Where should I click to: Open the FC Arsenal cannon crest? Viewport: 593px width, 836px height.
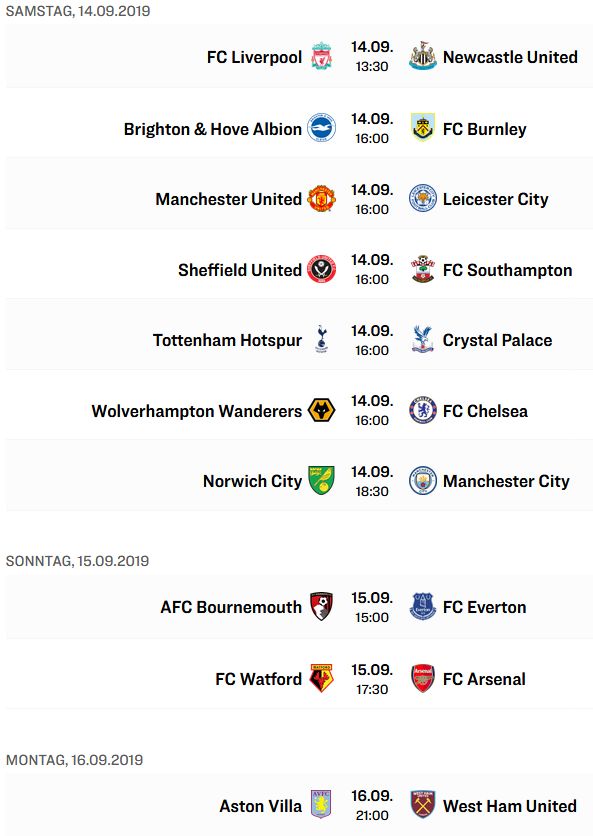coord(422,678)
